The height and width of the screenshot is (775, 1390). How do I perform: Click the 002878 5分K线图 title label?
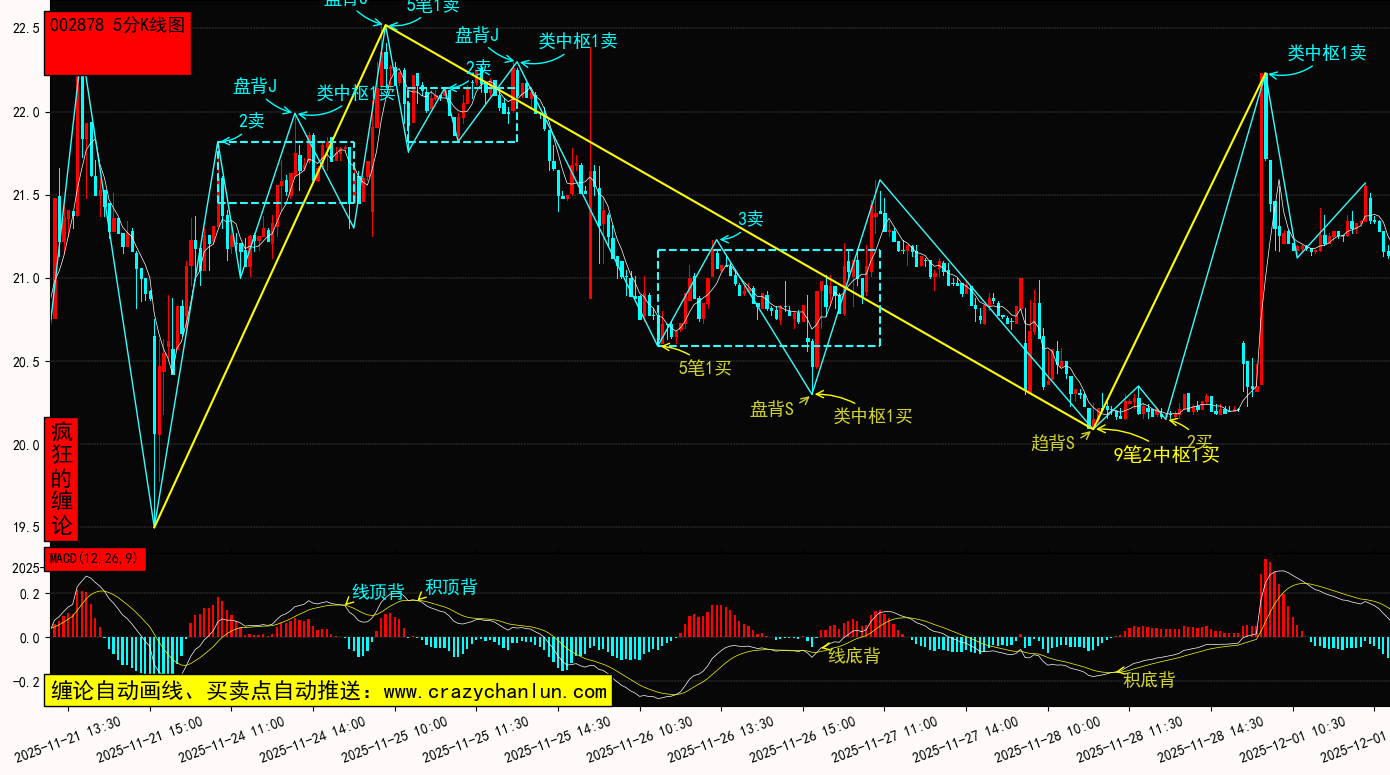pos(117,27)
